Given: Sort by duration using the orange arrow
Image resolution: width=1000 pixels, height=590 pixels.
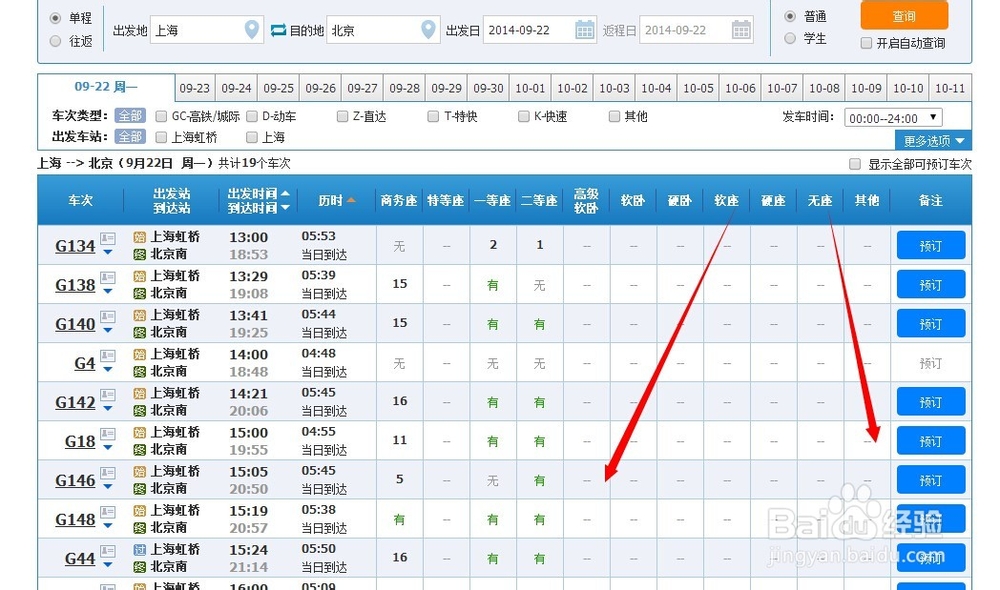Looking at the screenshot, I should pos(351,200).
